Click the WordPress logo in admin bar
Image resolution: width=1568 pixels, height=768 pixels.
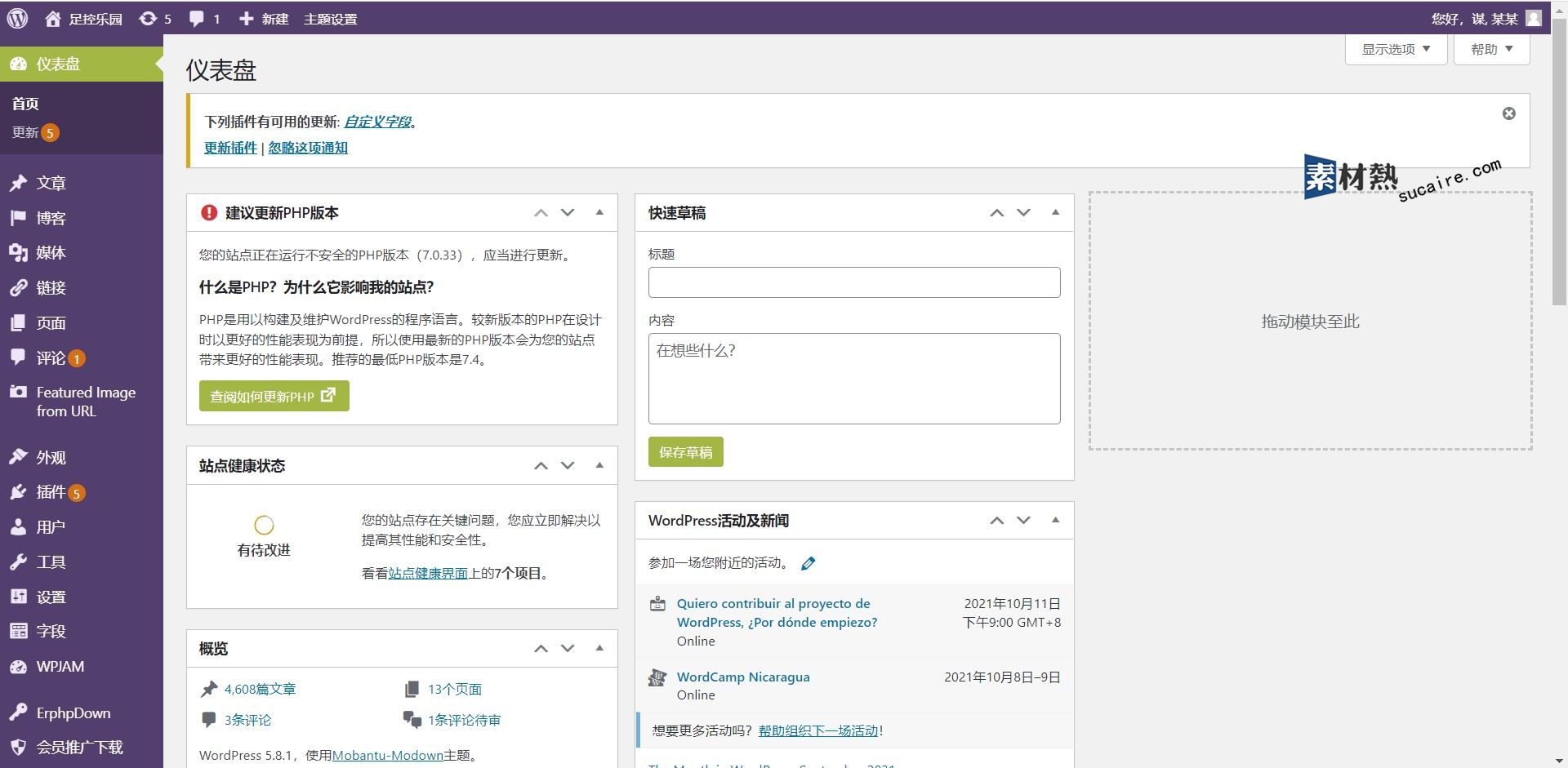pos(18,18)
